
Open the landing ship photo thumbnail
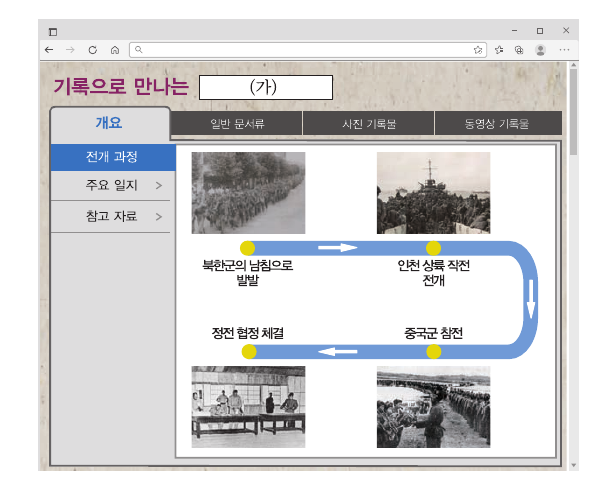tap(433, 193)
